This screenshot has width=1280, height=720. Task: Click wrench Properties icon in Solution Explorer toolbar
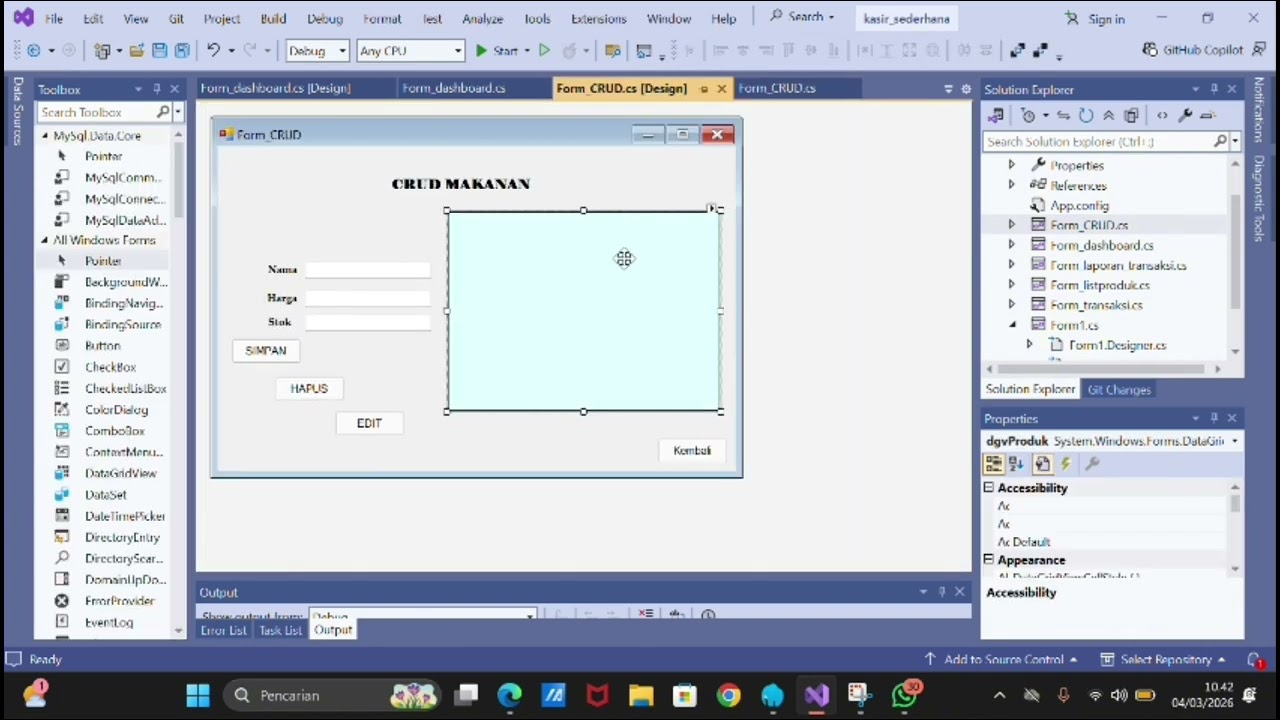click(x=1185, y=116)
